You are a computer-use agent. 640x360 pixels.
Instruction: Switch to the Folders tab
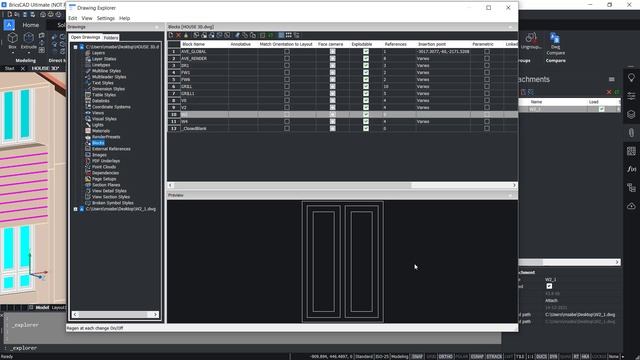click(x=111, y=38)
